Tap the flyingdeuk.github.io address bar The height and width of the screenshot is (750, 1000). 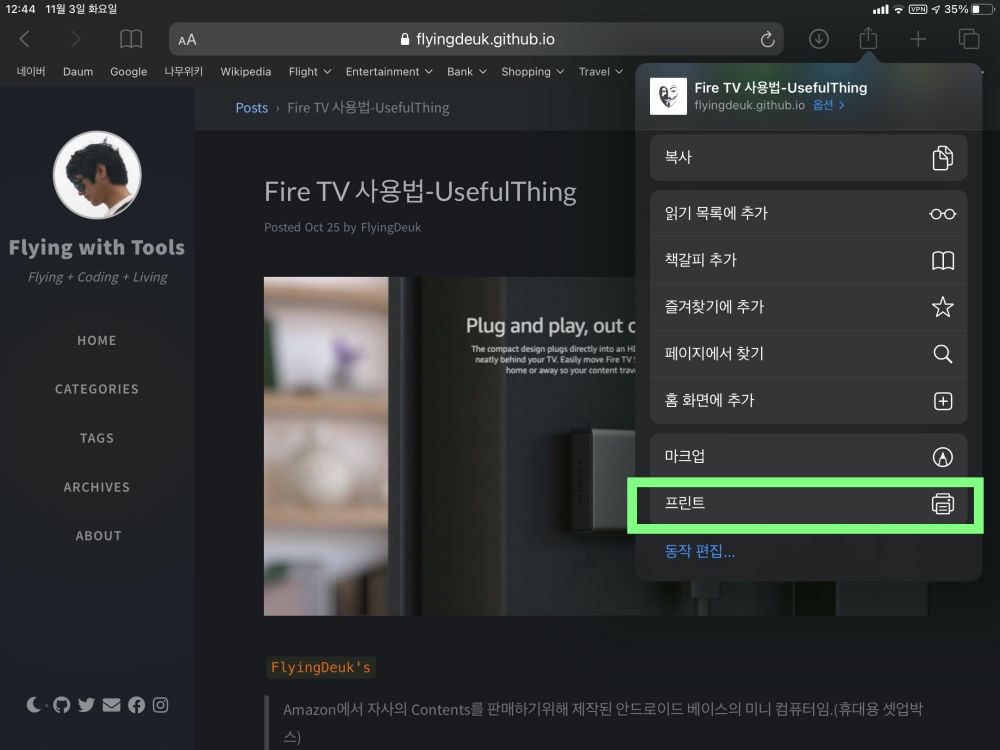[476, 40]
